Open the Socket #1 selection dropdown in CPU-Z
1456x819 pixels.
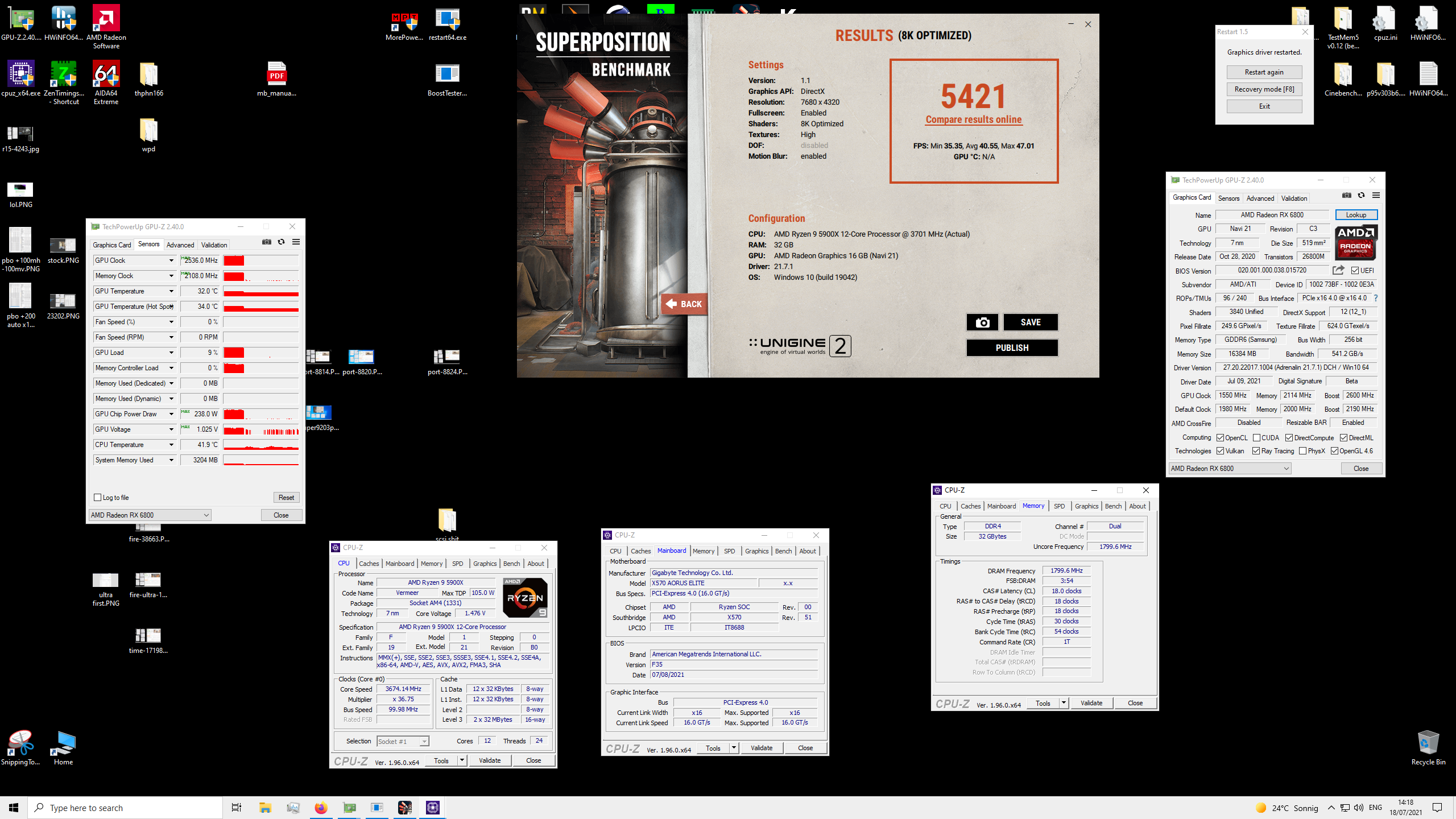tap(403, 742)
